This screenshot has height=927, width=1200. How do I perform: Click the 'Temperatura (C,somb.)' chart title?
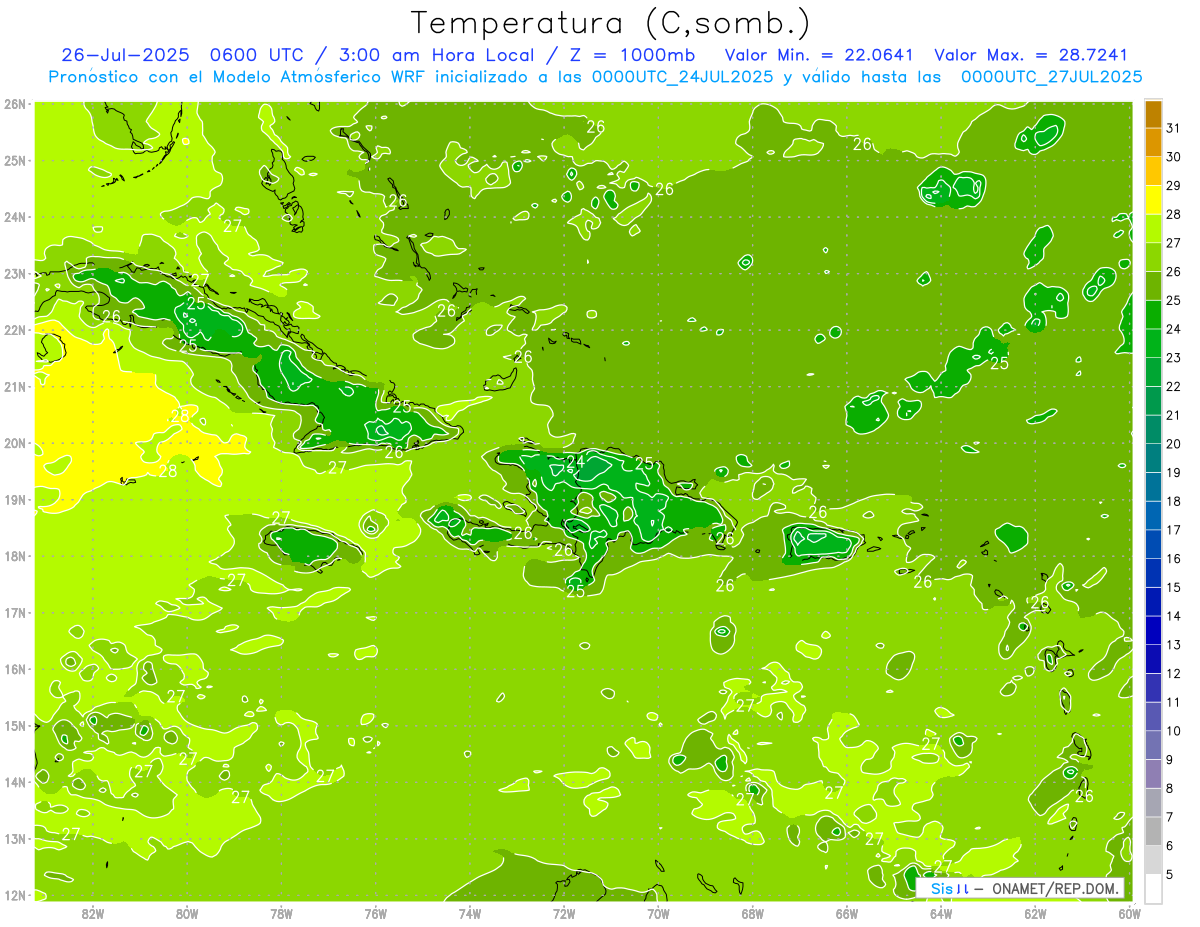point(611,23)
